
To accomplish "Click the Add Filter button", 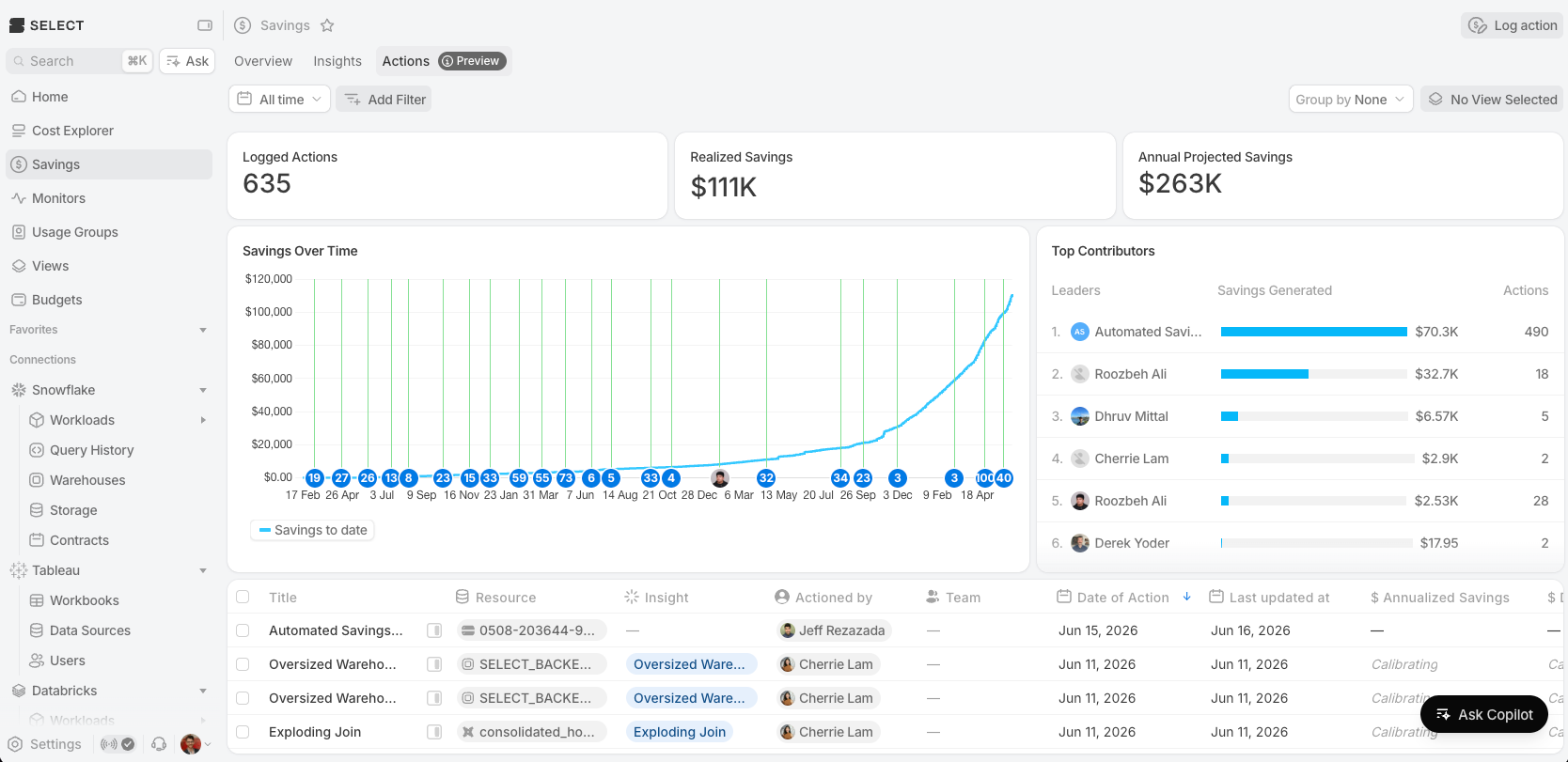I will pos(384,99).
